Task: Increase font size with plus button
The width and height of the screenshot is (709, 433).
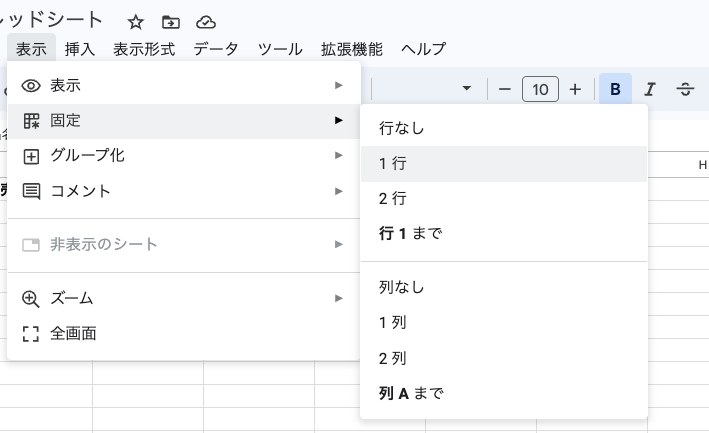Action: [575, 89]
